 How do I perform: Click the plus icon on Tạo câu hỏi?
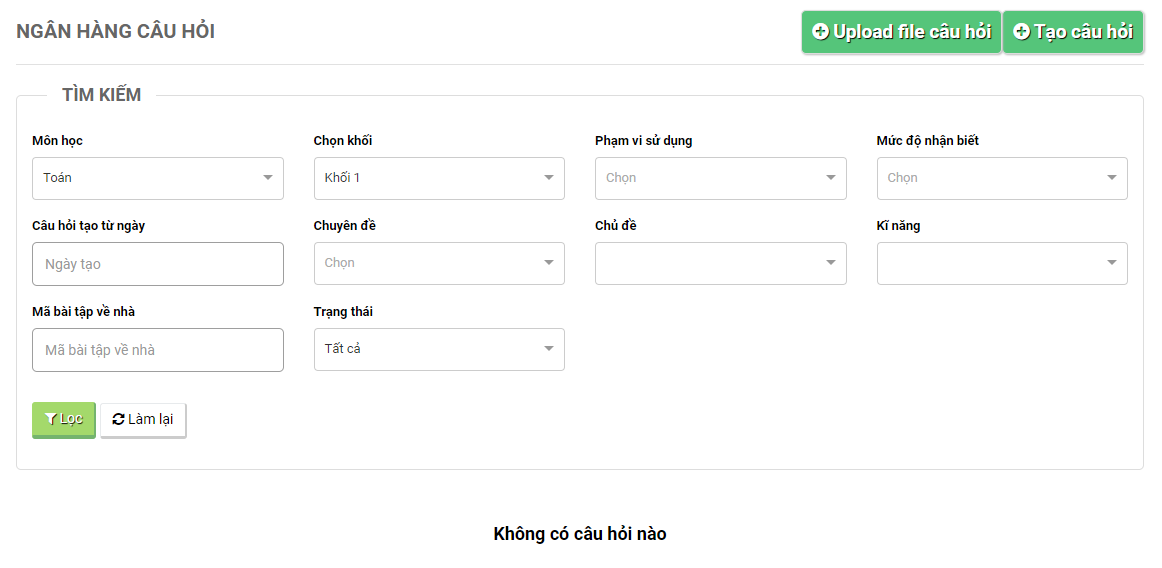pos(1021,32)
